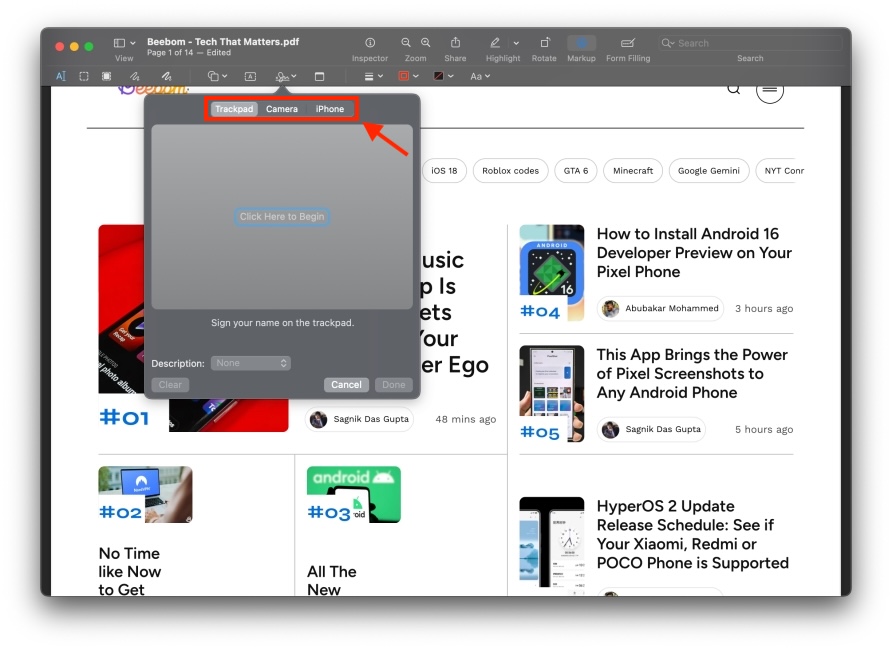The image size is (892, 650).
Task: Click the Android 16 article thumbnail
Action: pyautogui.click(x=552, y=272)
